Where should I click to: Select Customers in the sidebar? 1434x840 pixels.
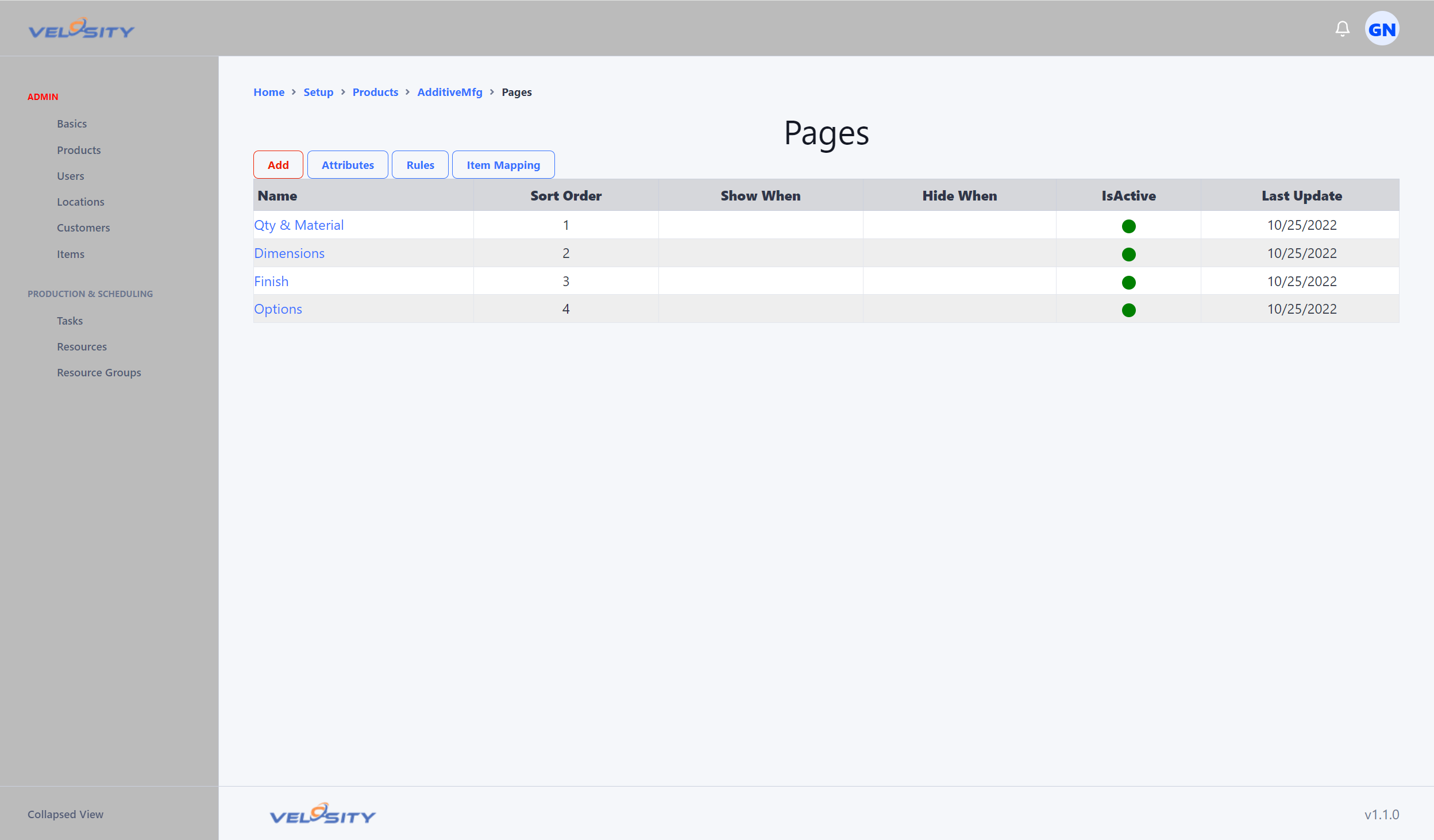pyautogui.click(x=83, y=228)
